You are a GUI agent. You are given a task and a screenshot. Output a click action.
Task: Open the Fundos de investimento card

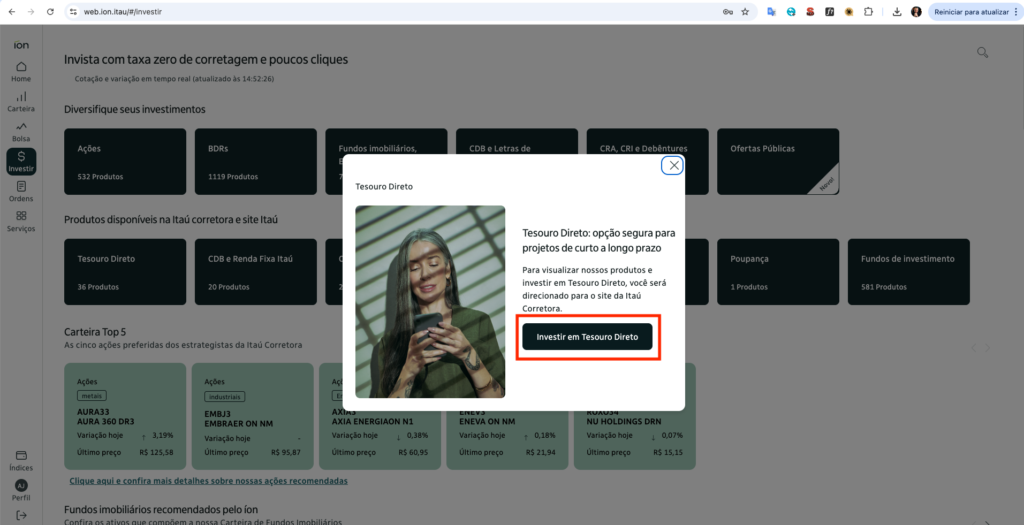click(x=908, y=271)
